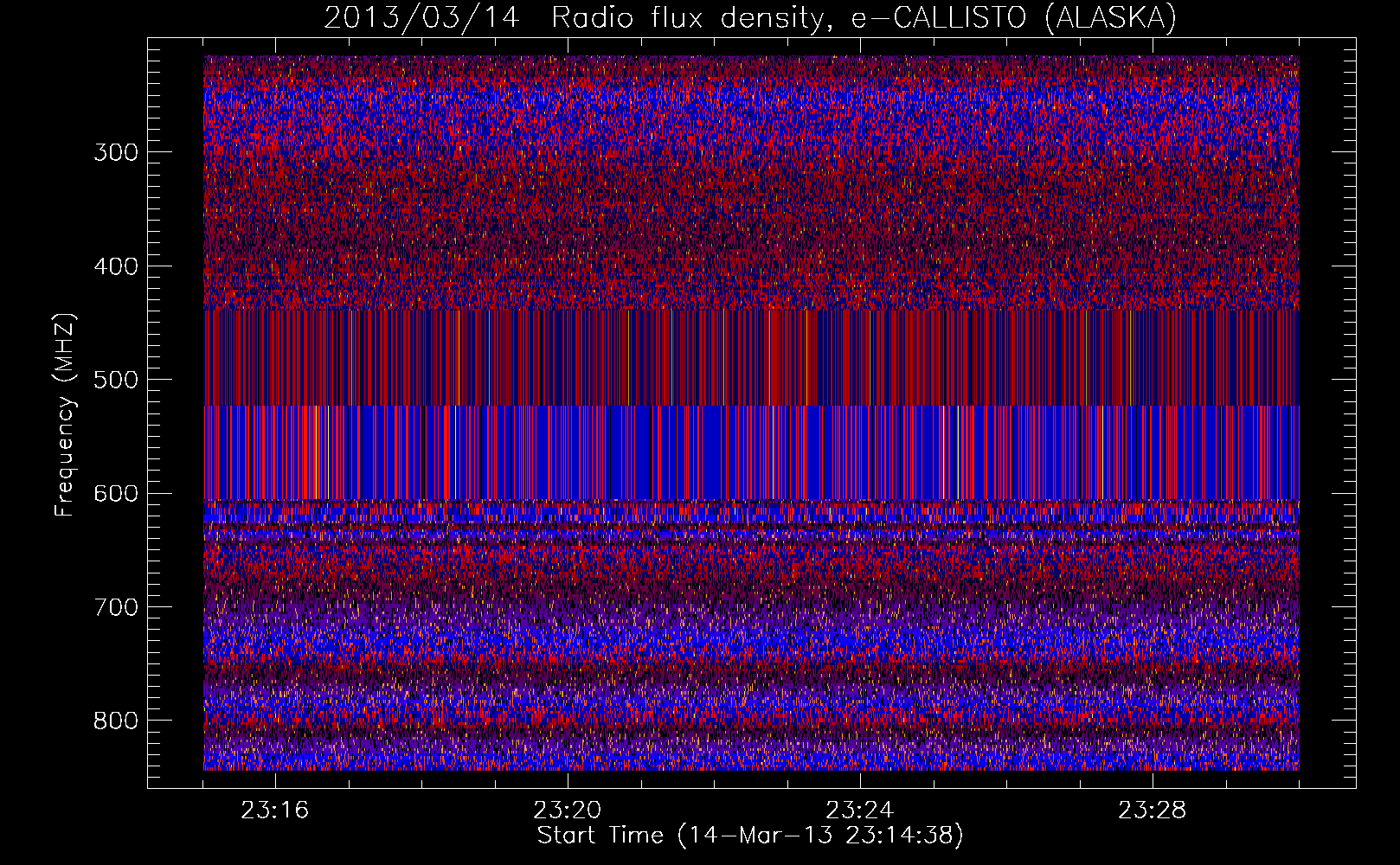Click the 23:16 time tick label

pos(275,811)
